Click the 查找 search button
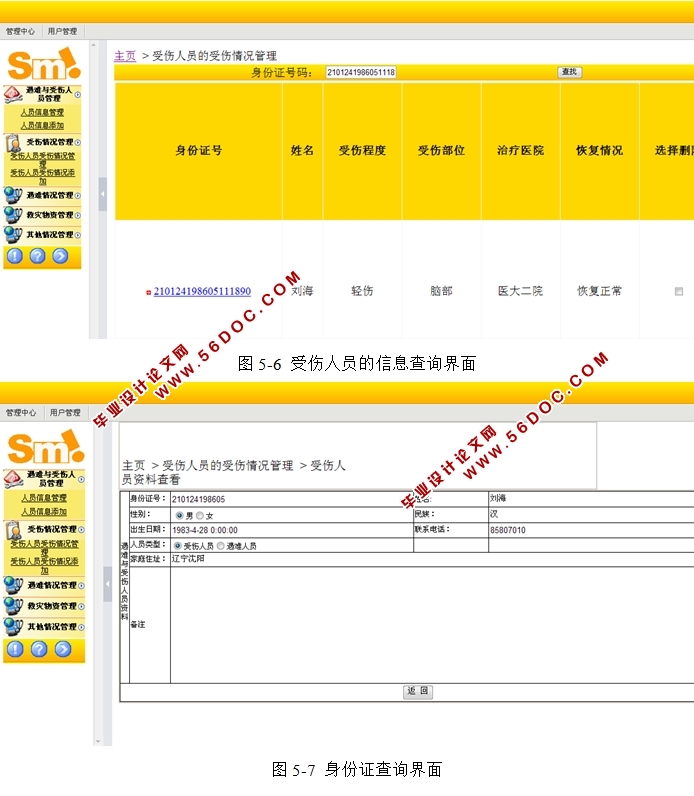 pos(570,72)
